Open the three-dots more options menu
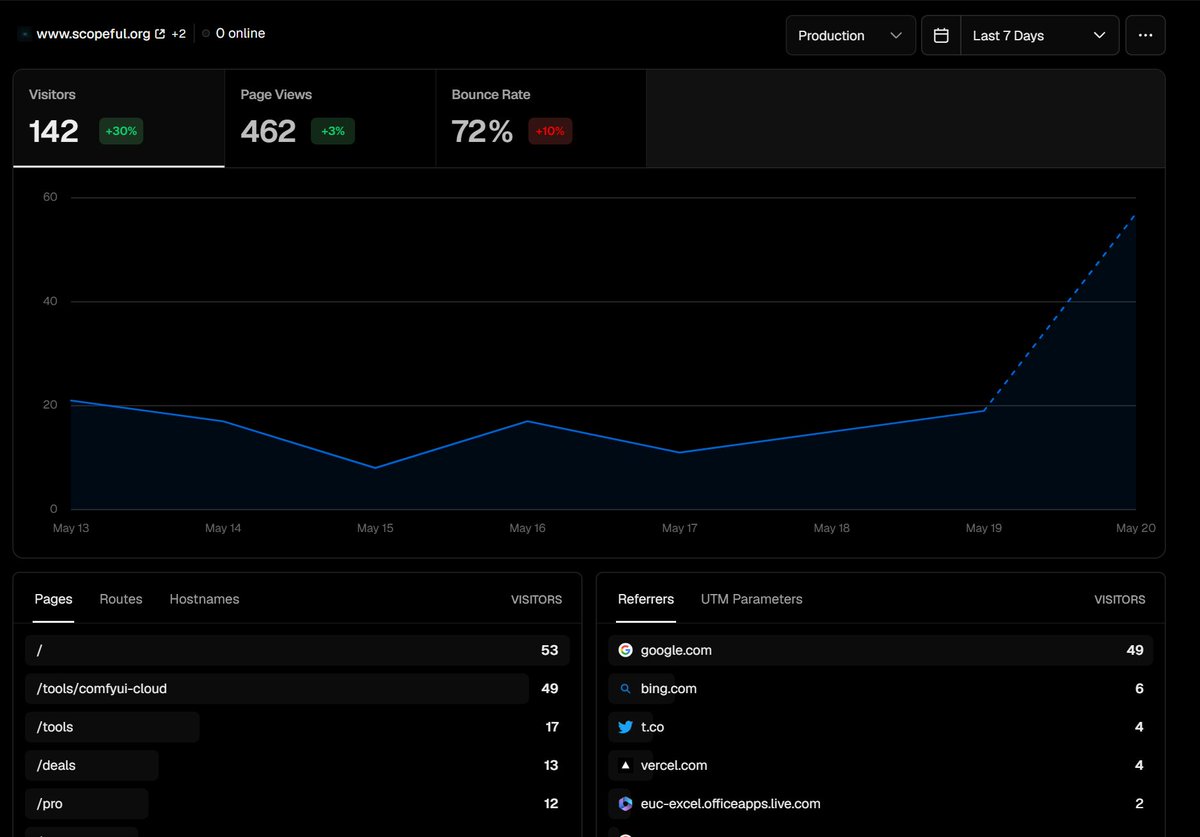Viewport: 1200px width, 837px height. pos(1145,35)
